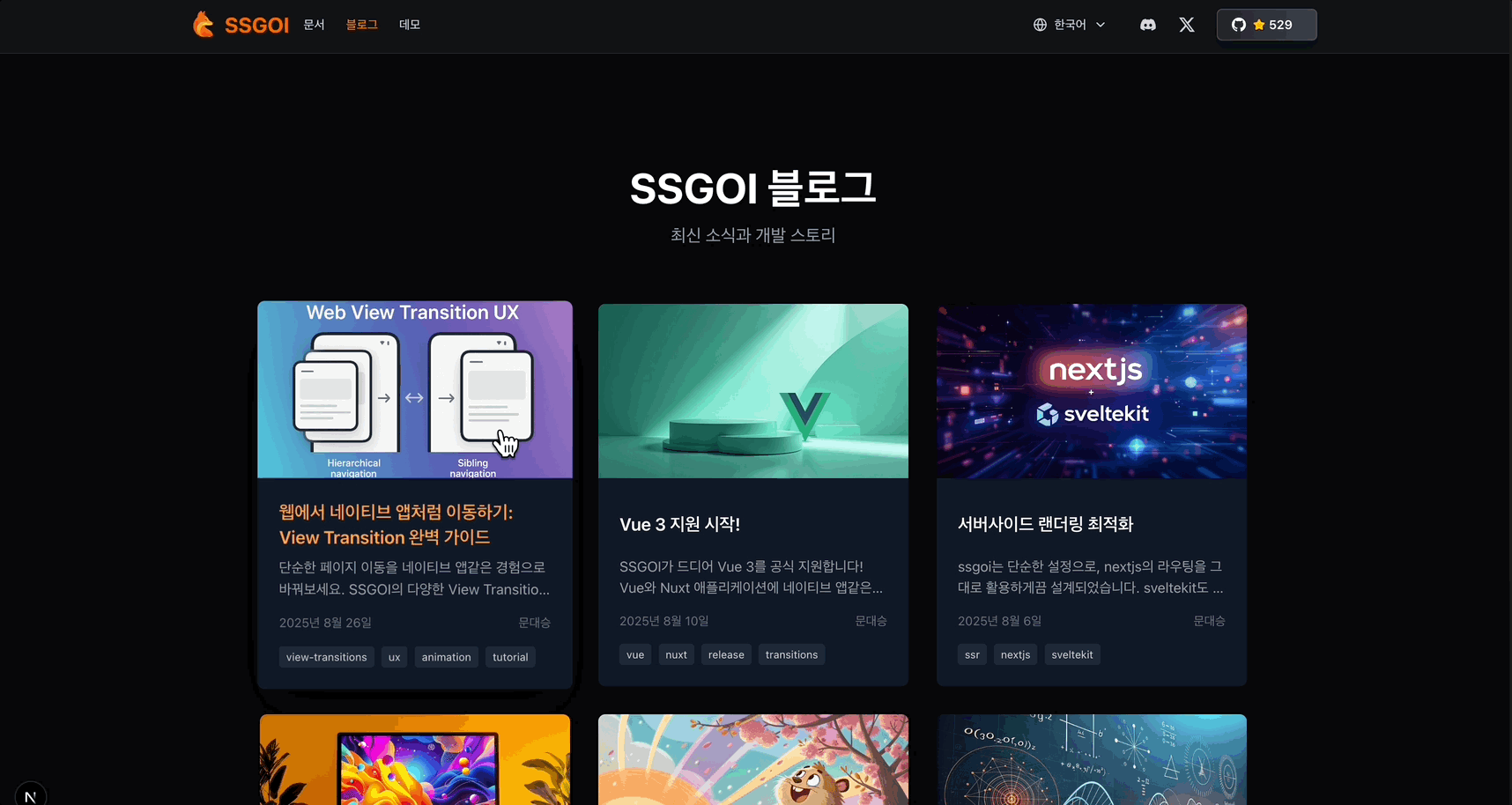Viewport: 1512px width, 805px height.
Task: Go to the 데모 nav item
Action: [410, 25]
